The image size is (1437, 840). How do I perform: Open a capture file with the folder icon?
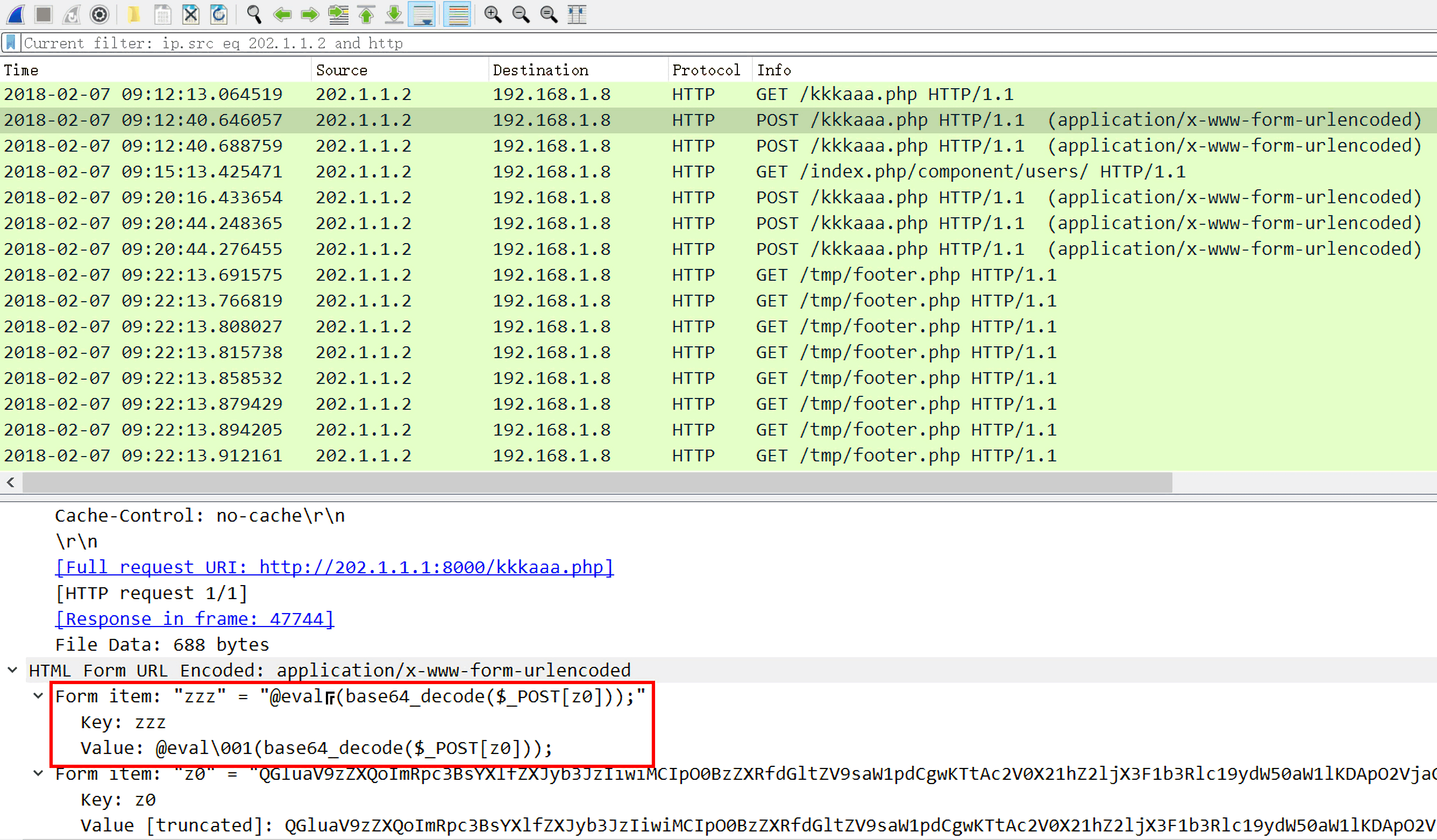[x=134, y=15]
